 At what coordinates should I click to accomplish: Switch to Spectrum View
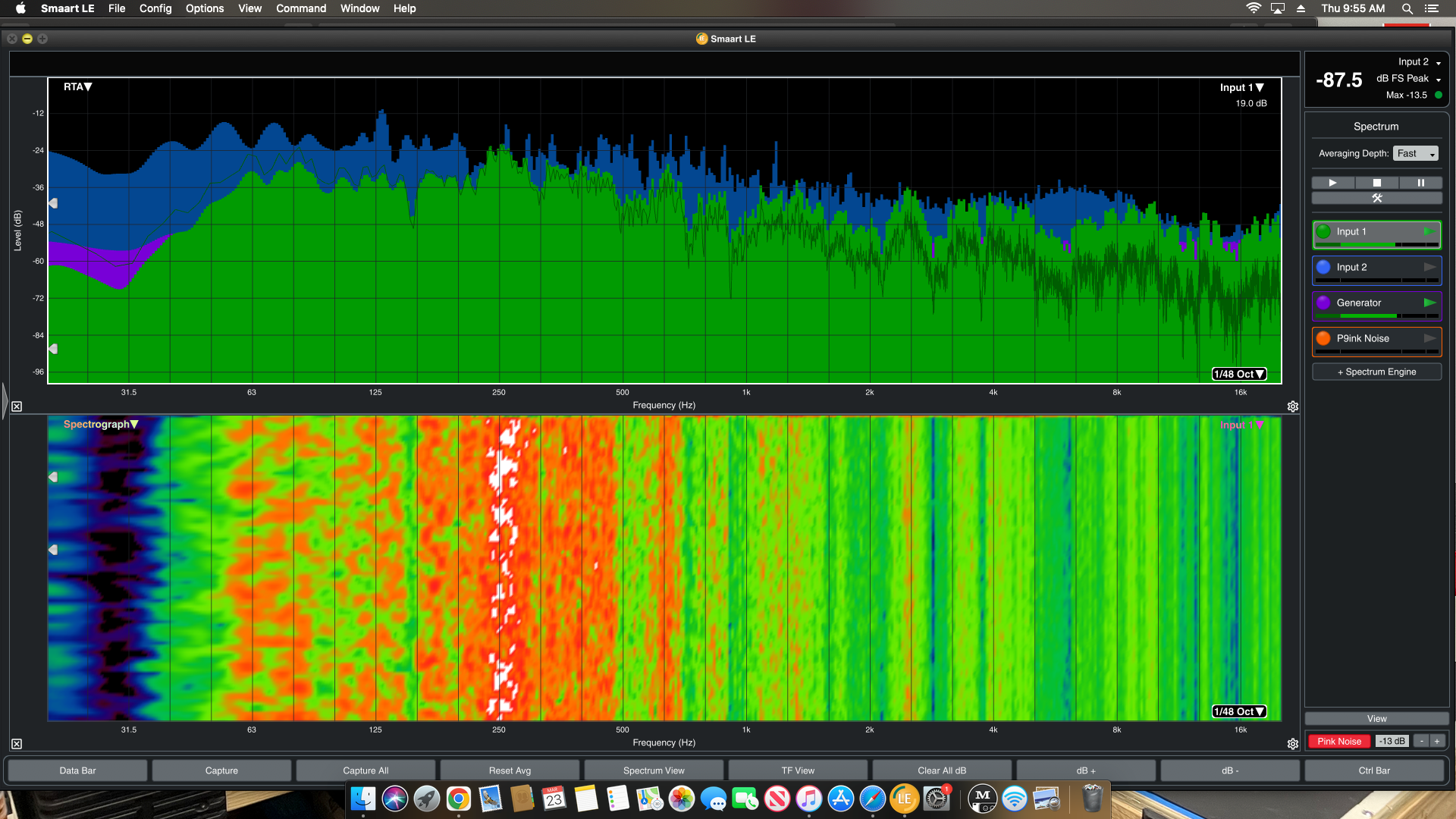pyautogui.click(x=654, y=770)
